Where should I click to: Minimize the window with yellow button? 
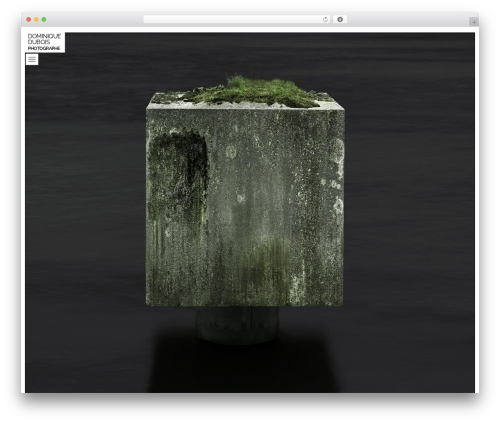[x=36, y=20]
